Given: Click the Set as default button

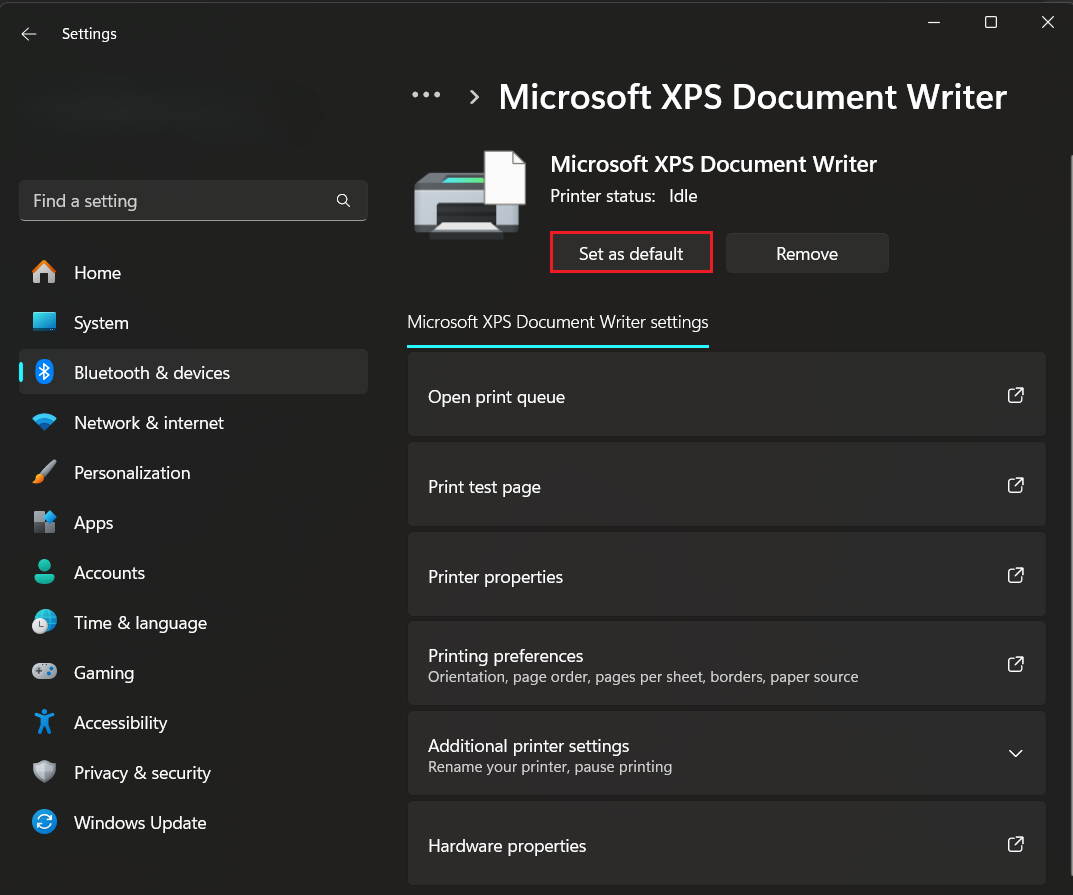Looking at the screenshot, I should pos(631,253).
